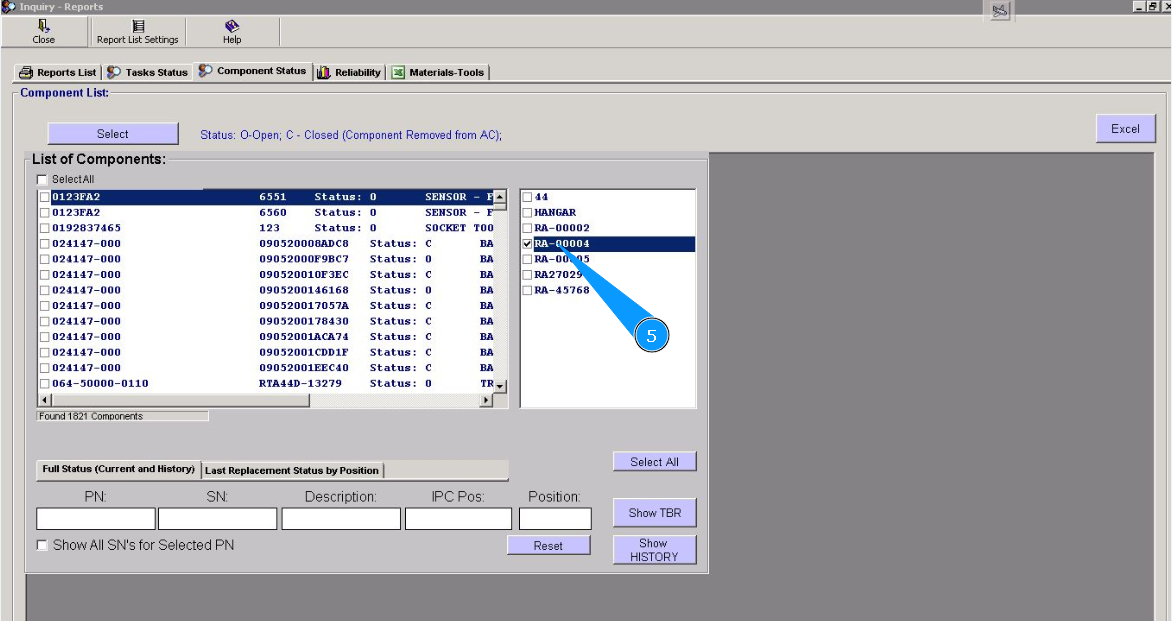Viewport: 1172px width, 621px height.
Task: Click the PN input field
Action: pyautogui.click(x=96, y=518)
